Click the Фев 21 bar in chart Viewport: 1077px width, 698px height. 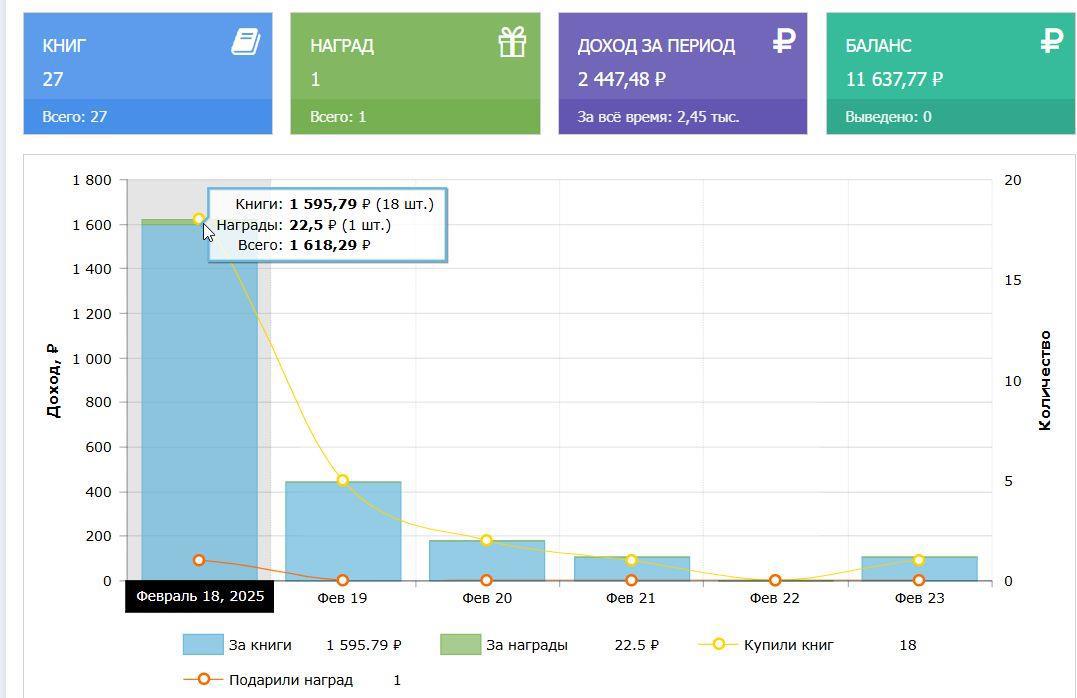[x=631, y=569]
